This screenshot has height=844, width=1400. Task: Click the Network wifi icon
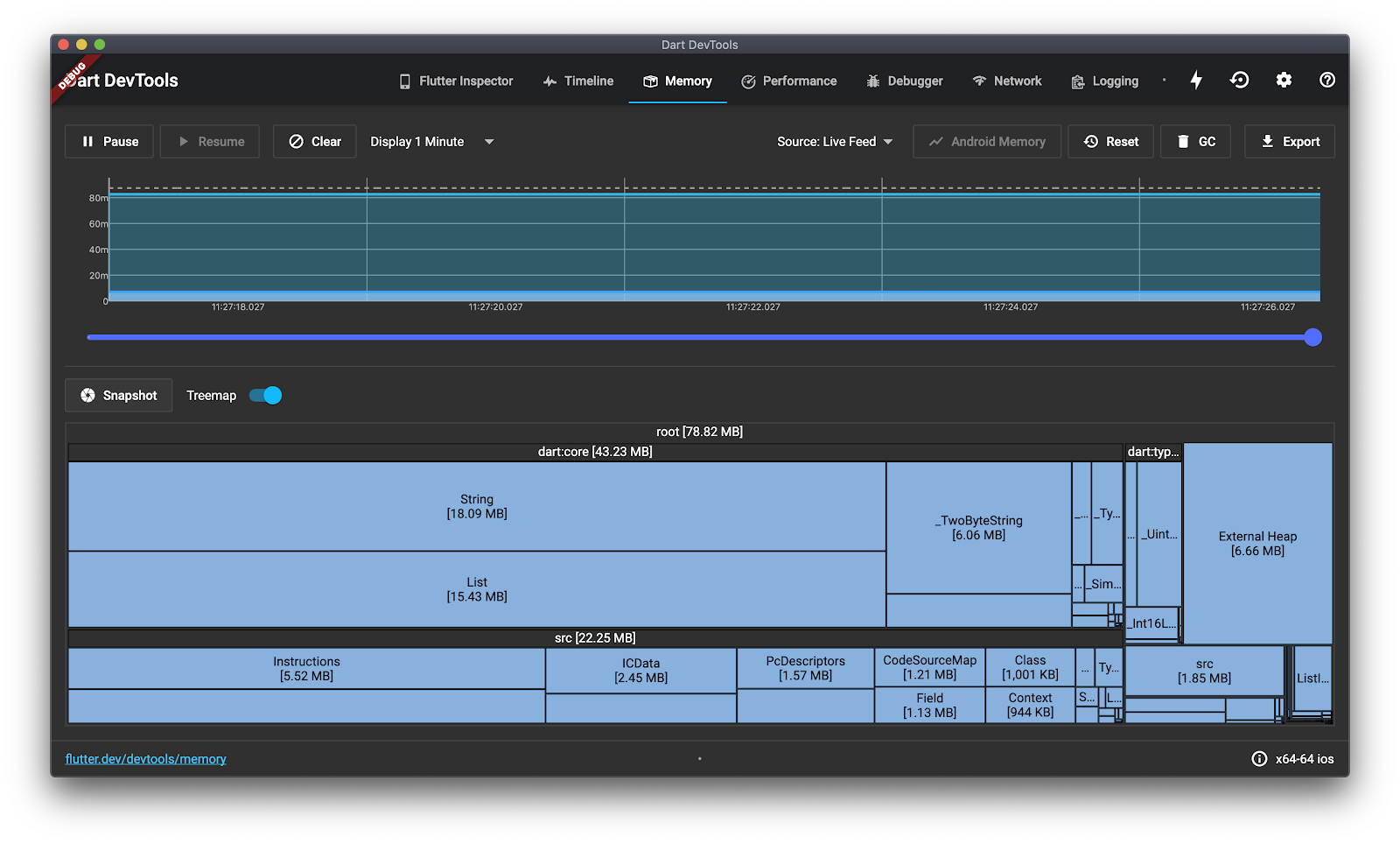pyautogui.click(x=979, y=81)
